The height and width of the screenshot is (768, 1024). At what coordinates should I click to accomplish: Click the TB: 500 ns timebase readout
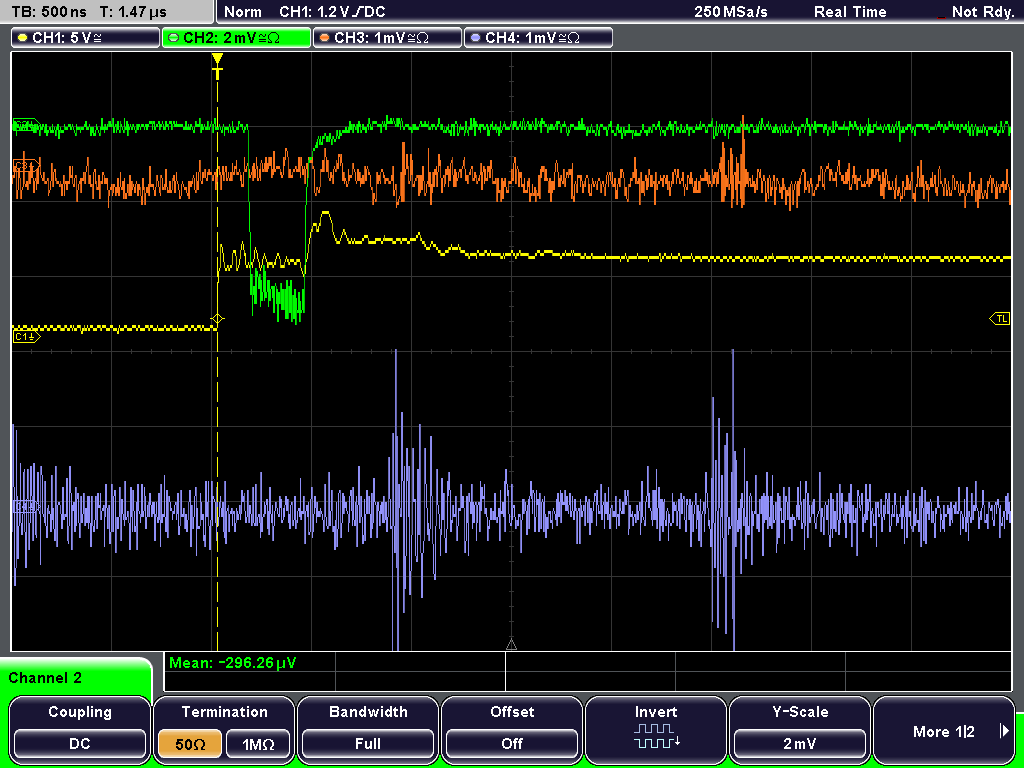click(x=50, y=12)
